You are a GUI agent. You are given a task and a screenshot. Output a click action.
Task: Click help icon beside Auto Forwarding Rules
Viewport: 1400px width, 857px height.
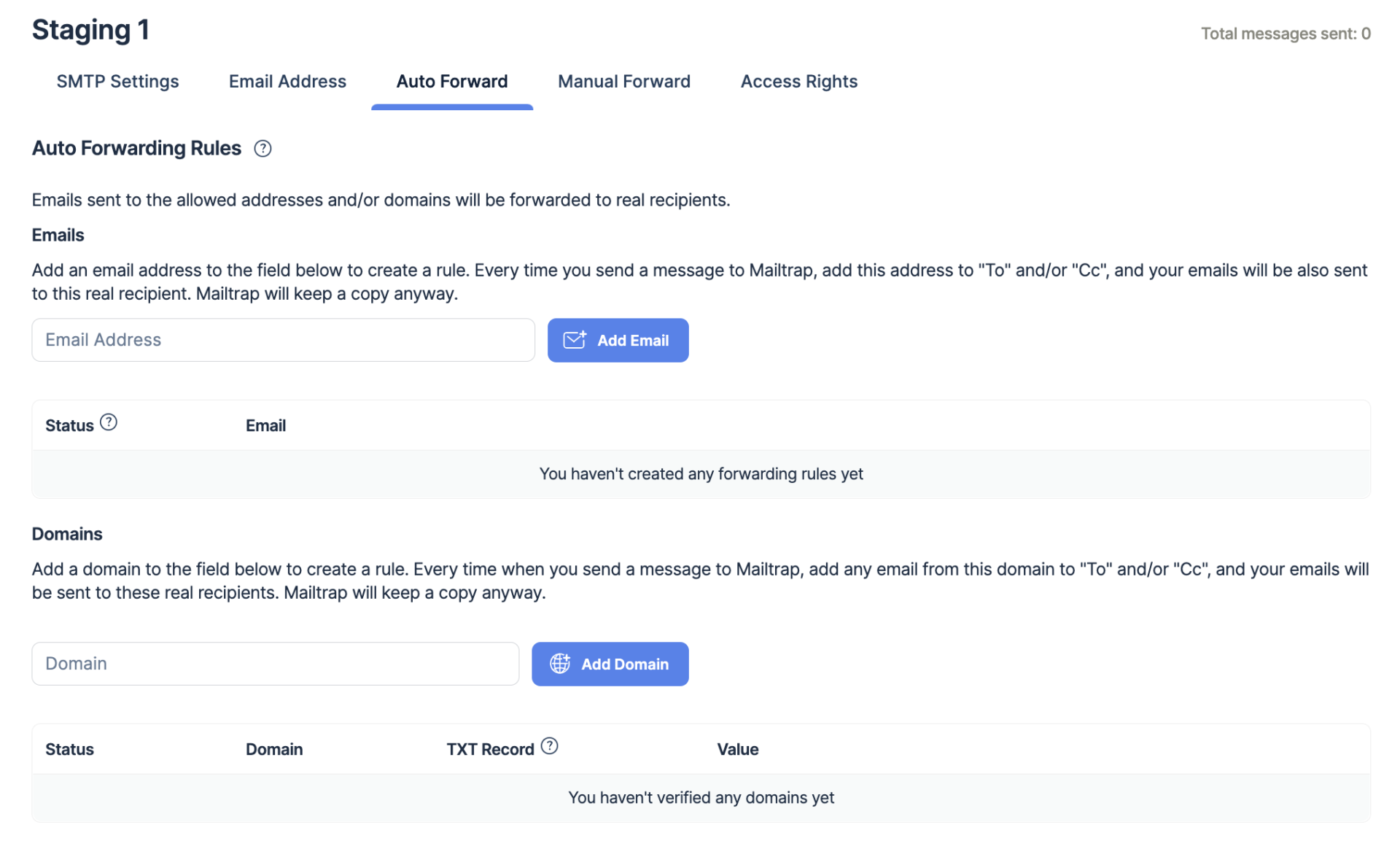coord(262,149)
